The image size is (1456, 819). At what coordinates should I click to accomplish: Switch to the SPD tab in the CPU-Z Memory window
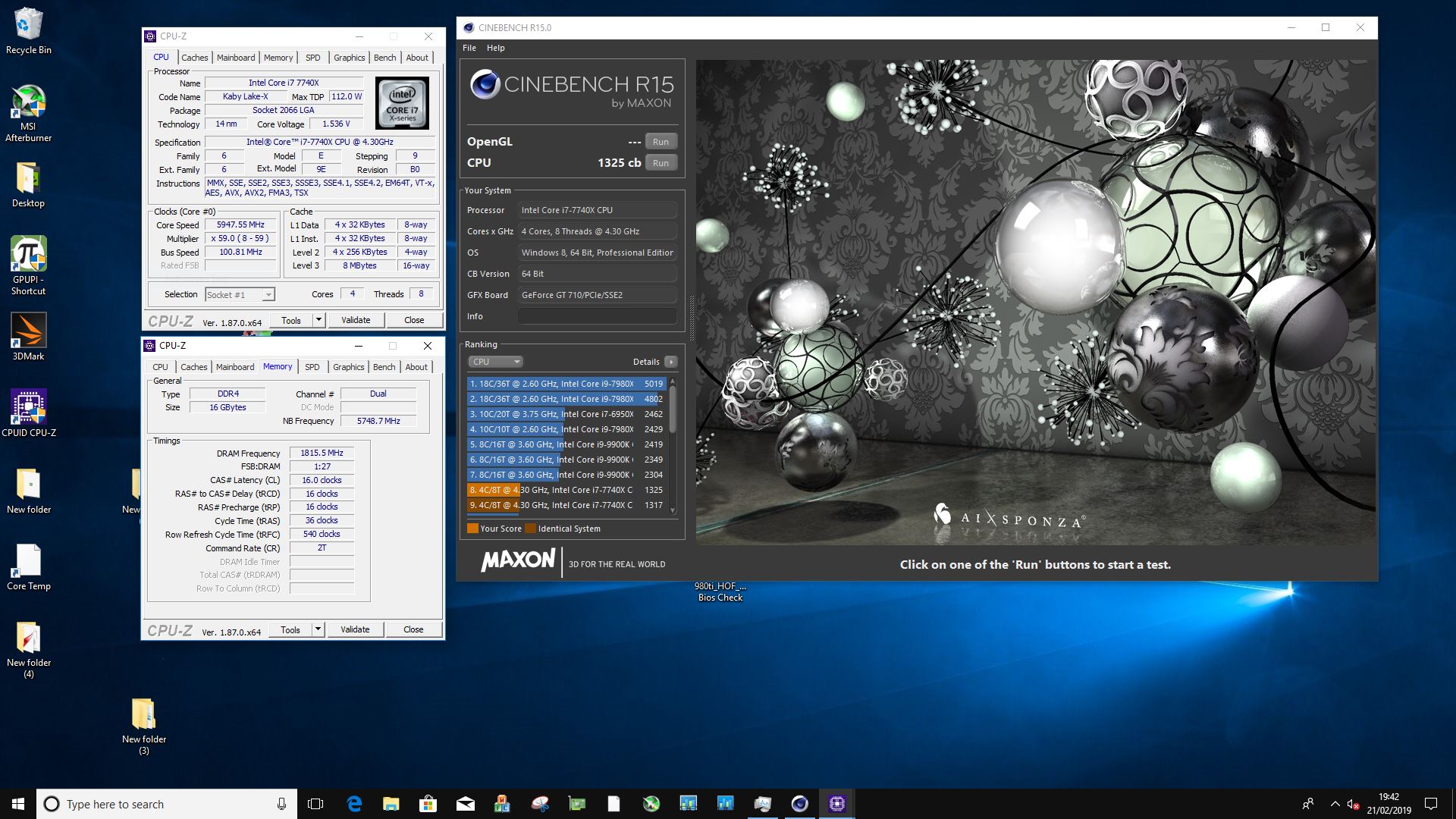tap(312, 367)
